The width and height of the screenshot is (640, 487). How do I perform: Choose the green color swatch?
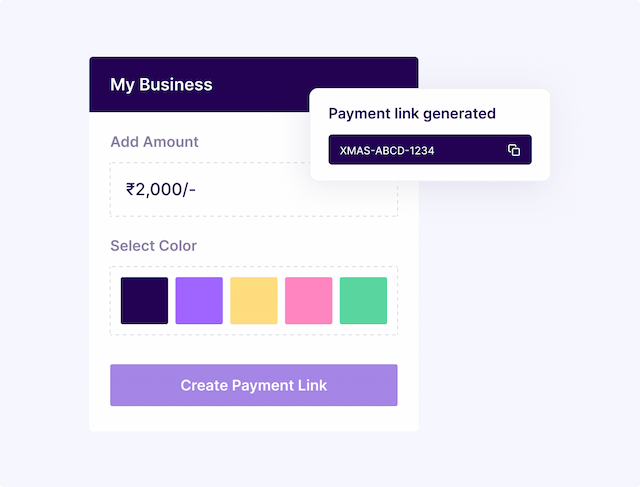(x=363, y=301)
